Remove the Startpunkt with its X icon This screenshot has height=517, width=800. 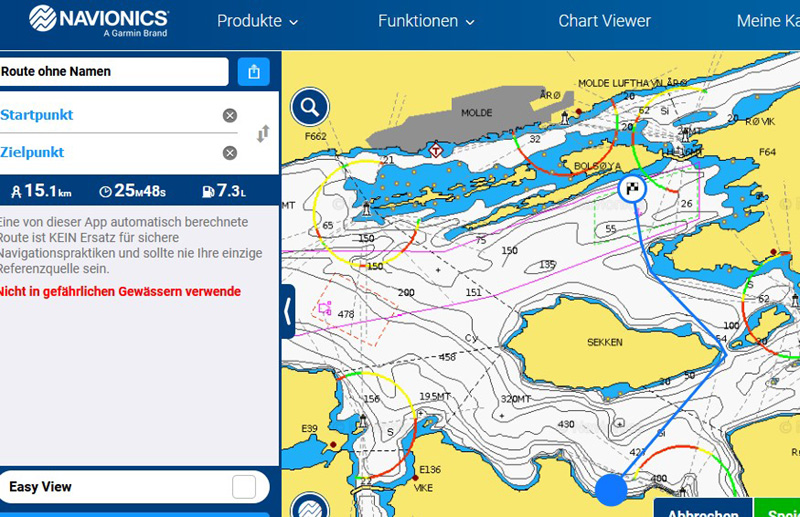pyautogui.click(x=230, y=115)
